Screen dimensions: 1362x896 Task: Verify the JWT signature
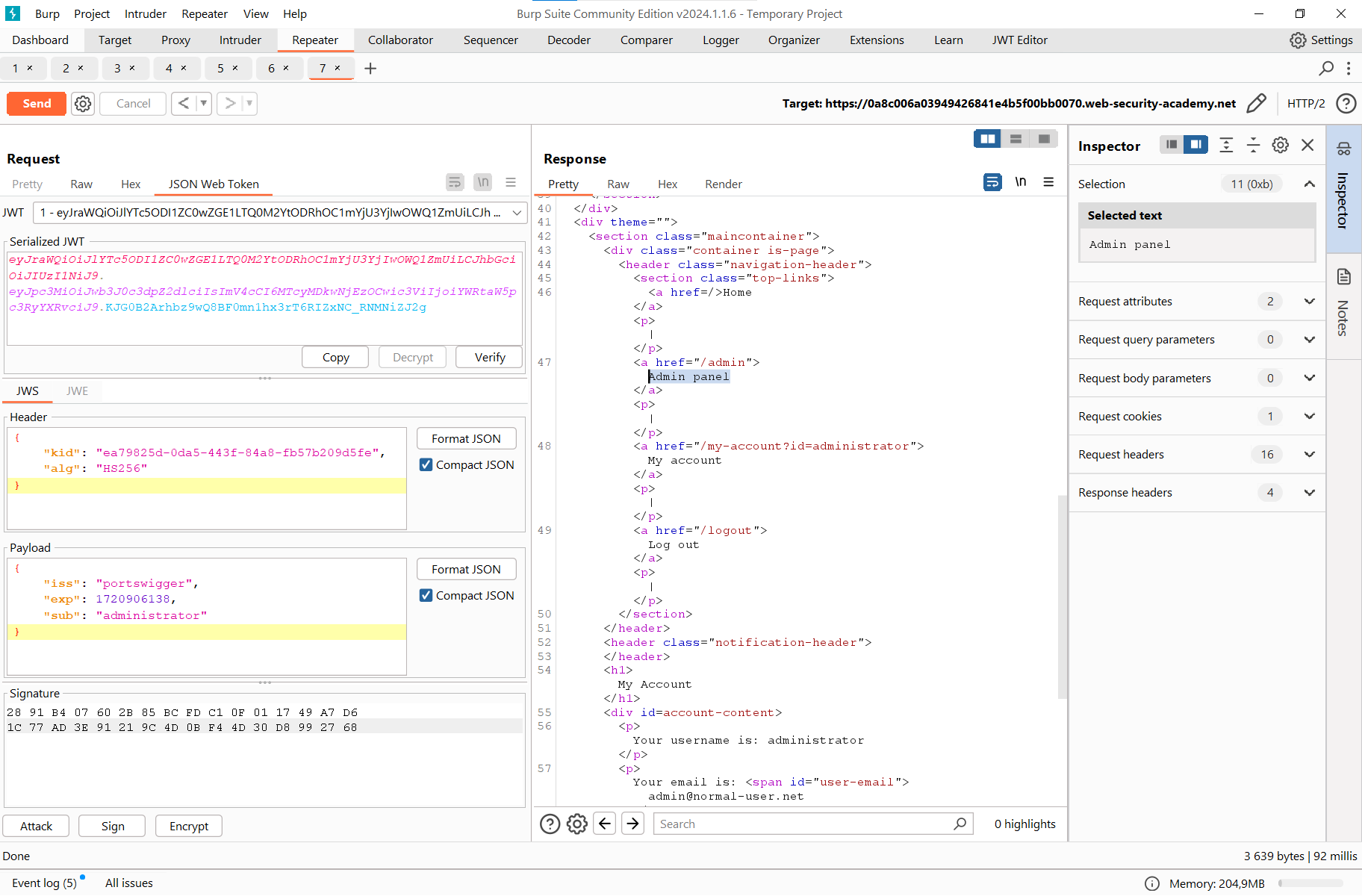point(490,358)
